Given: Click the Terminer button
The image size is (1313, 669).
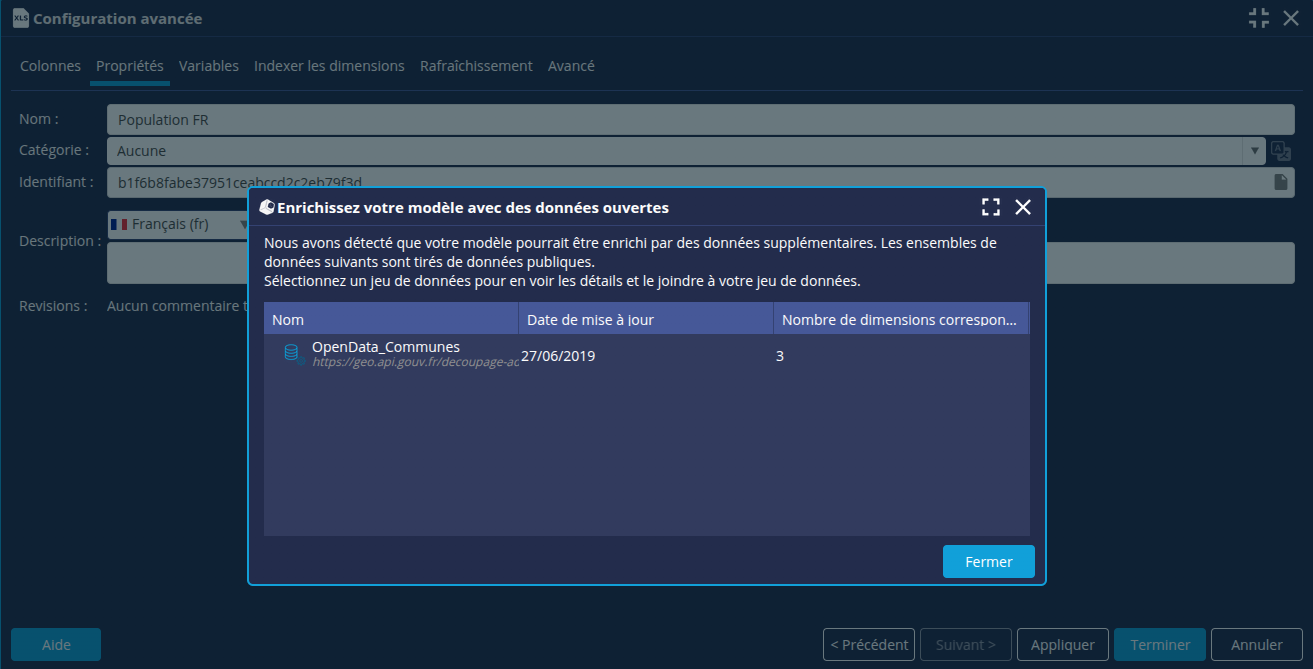Looking at the screenshot, I should (x=1160, y=645).
